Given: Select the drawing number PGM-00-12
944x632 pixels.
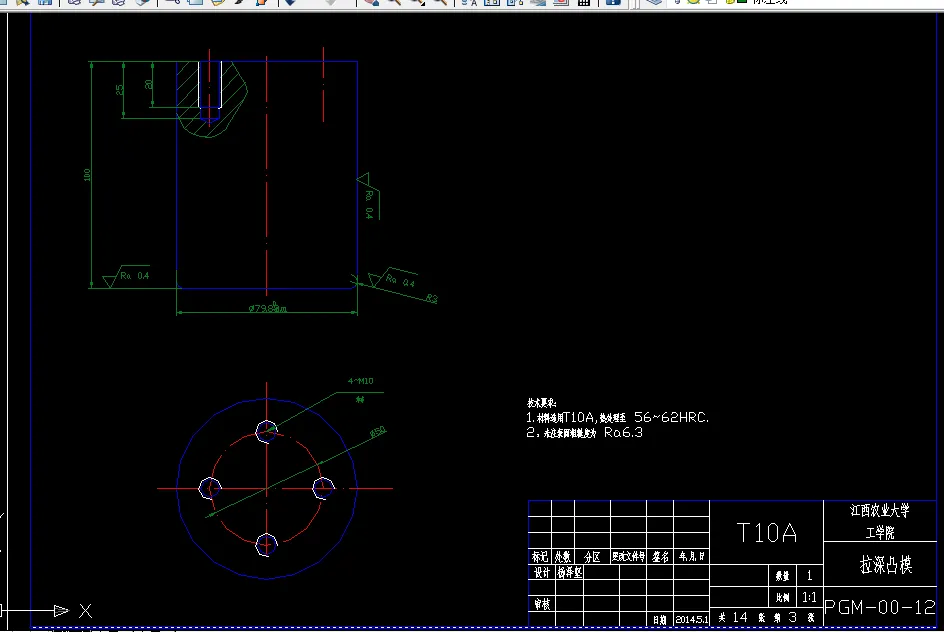Looking at the screenshot, I should [880, 607].
